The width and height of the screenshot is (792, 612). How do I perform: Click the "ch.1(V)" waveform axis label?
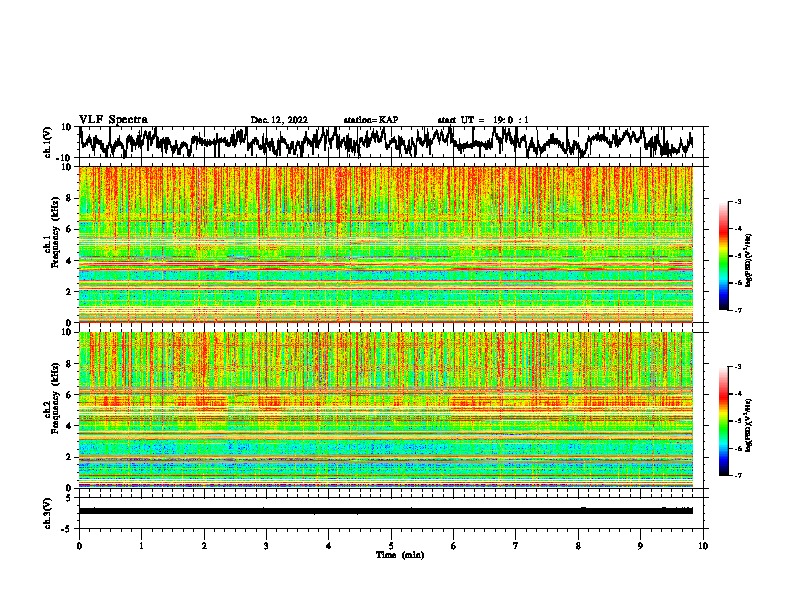48,142
